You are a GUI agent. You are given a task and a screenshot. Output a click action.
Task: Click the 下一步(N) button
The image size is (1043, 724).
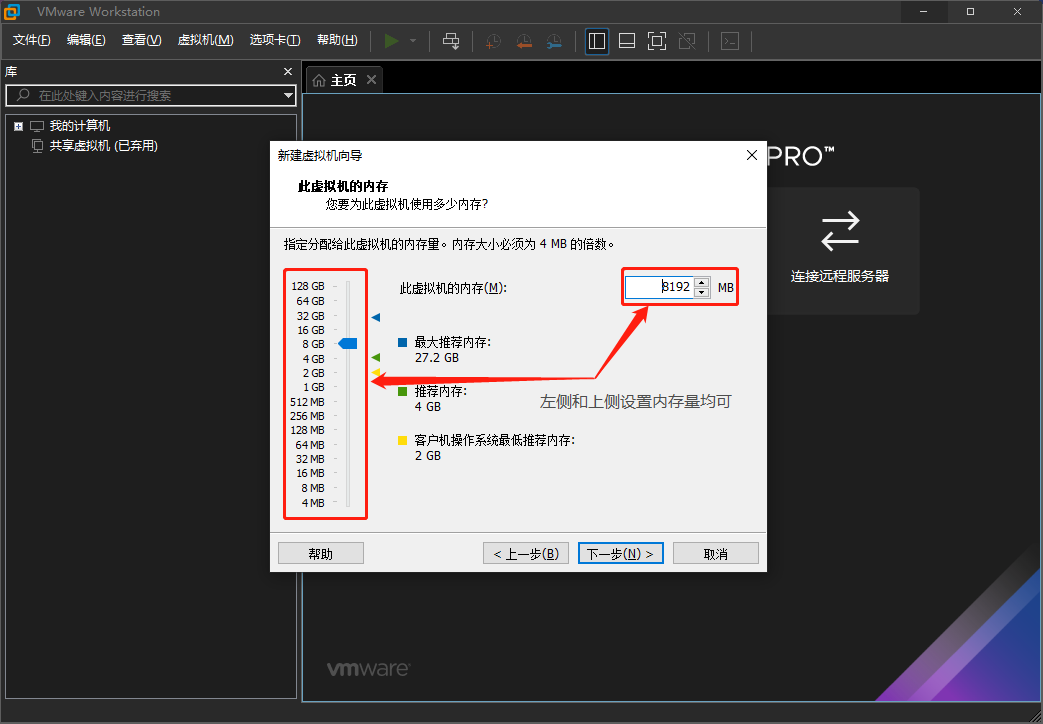point(620,553)
